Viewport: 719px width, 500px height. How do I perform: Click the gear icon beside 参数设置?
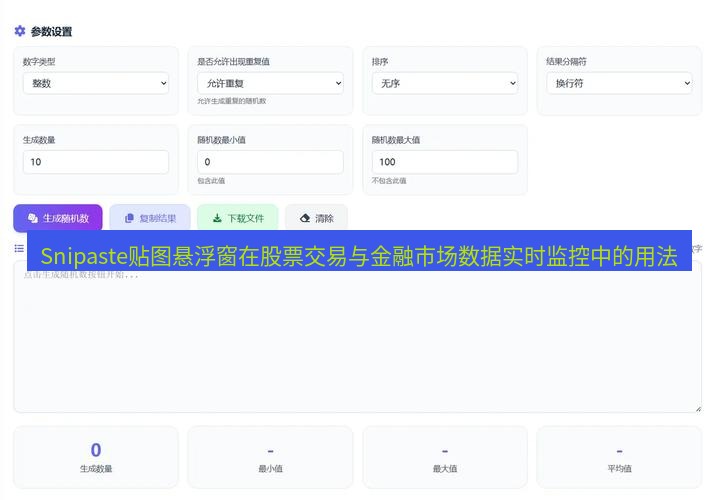click(20, 31)
